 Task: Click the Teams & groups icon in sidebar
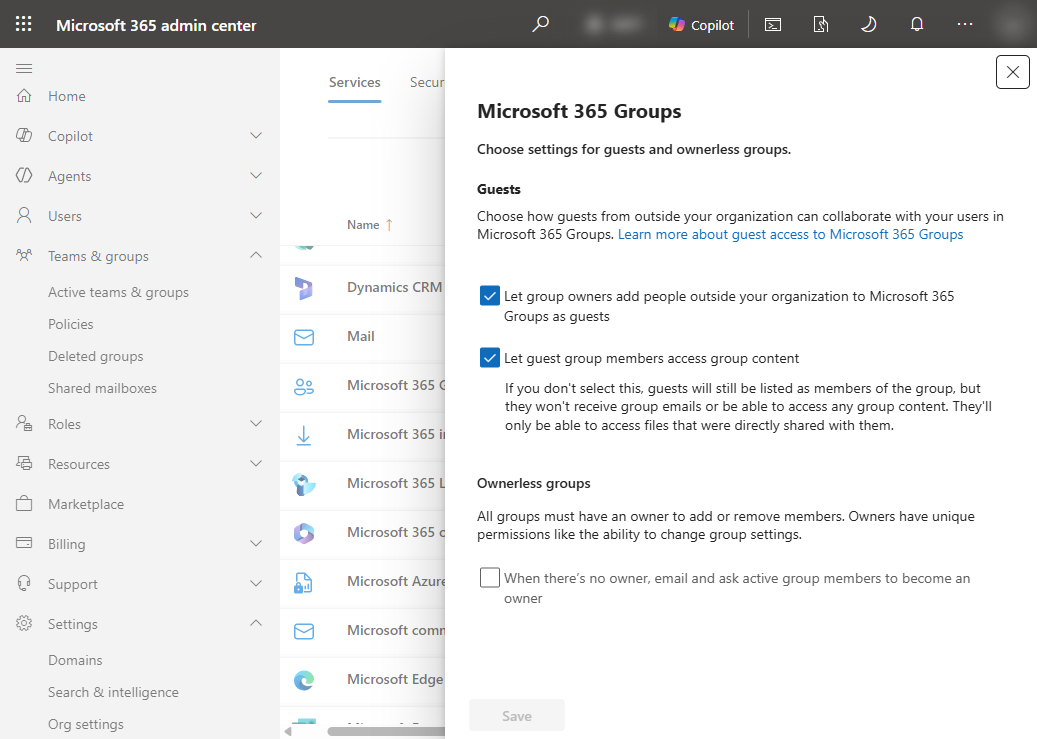pyautogui.click(x=24, y=255)
